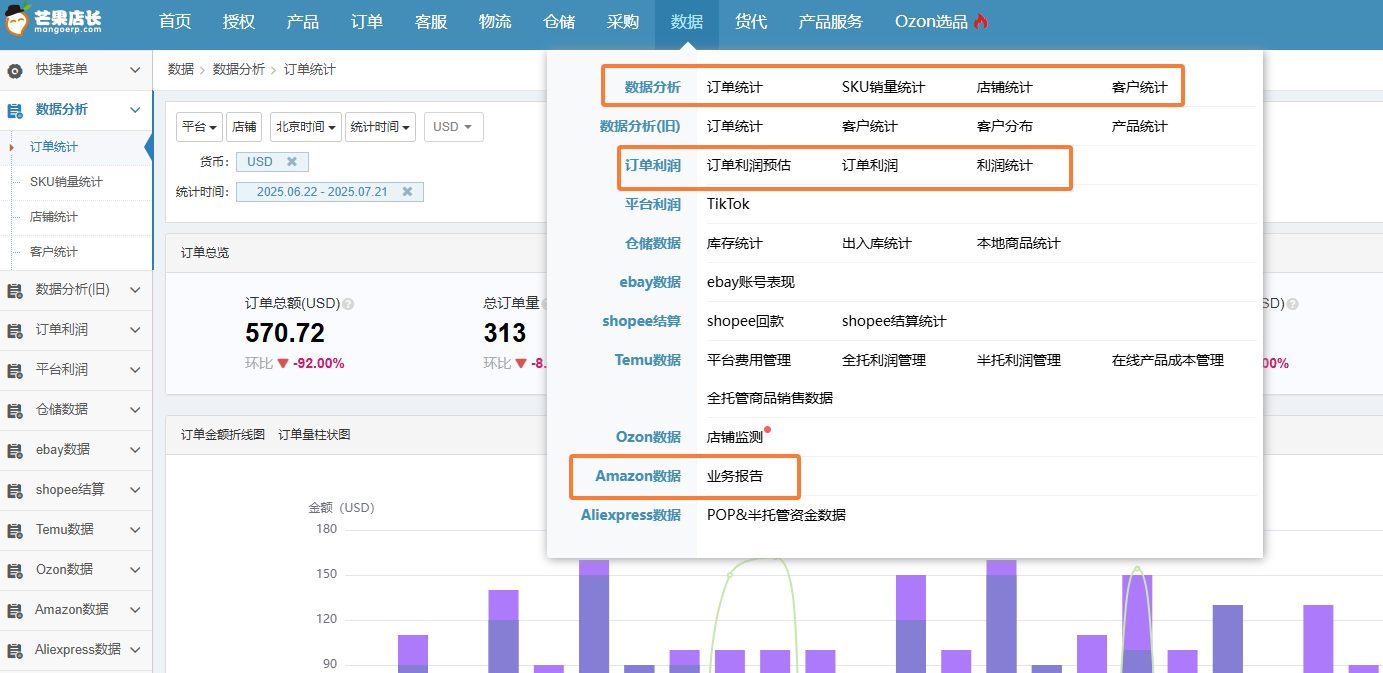Screen dimensions: 1383x673
Task: Click the shopee结算 sidebar icon
Action: click(15, 490)
